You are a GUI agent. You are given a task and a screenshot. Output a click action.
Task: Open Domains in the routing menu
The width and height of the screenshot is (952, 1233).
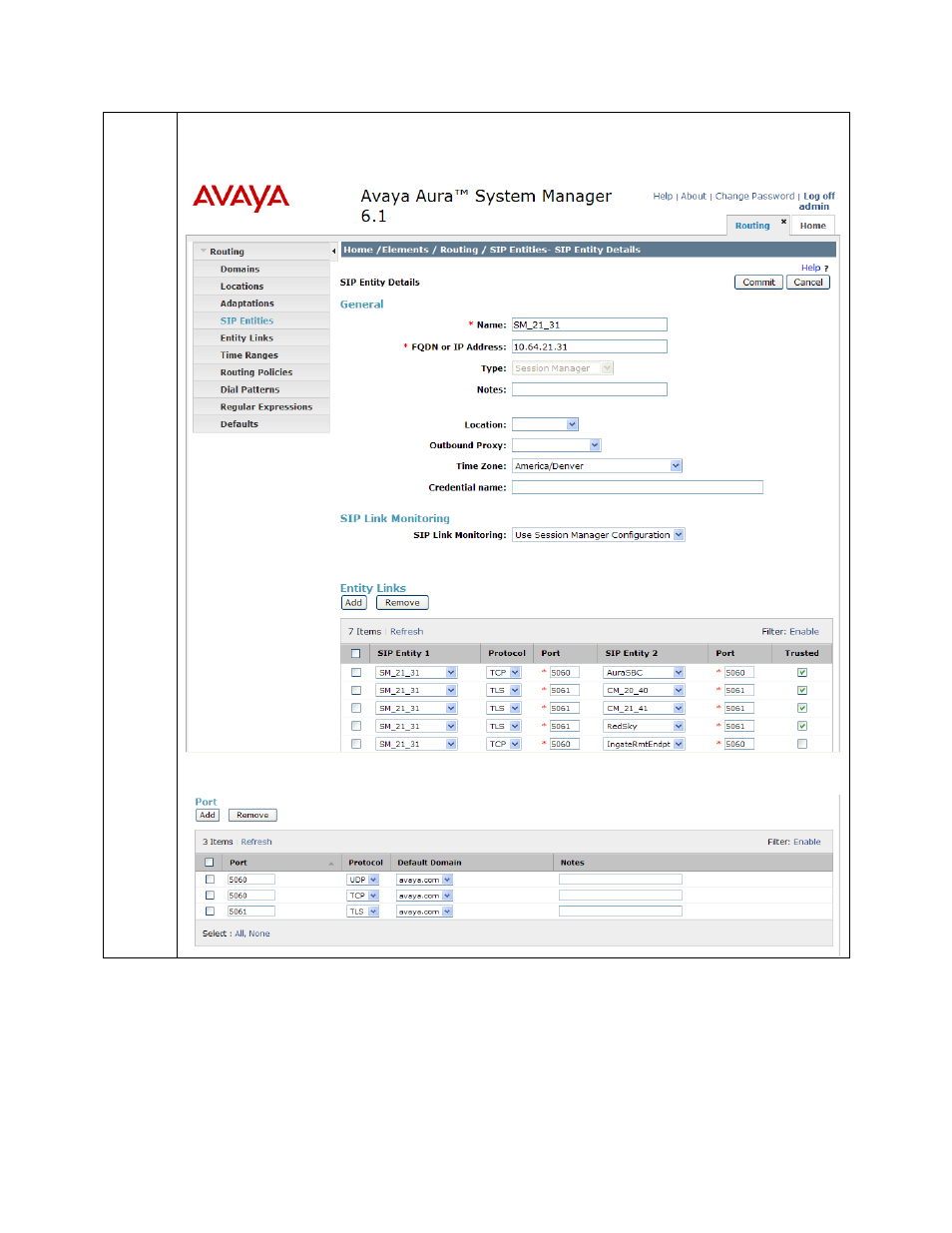(x=239, y=270)
